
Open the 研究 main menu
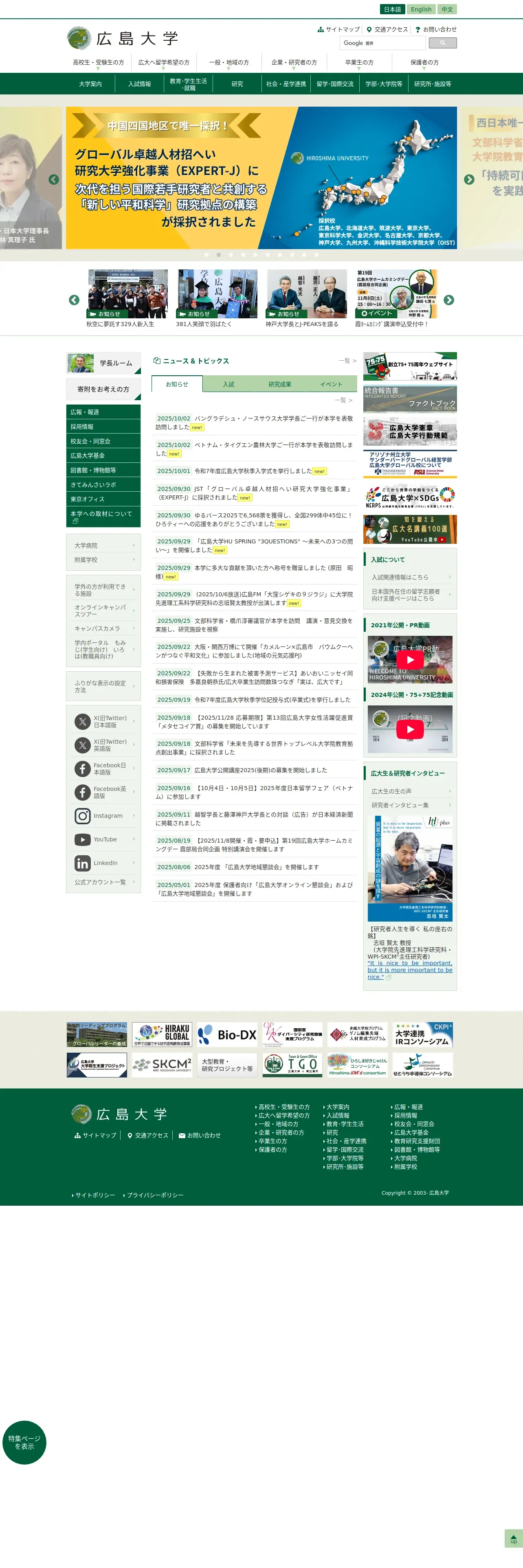click(x=237, y=84)
